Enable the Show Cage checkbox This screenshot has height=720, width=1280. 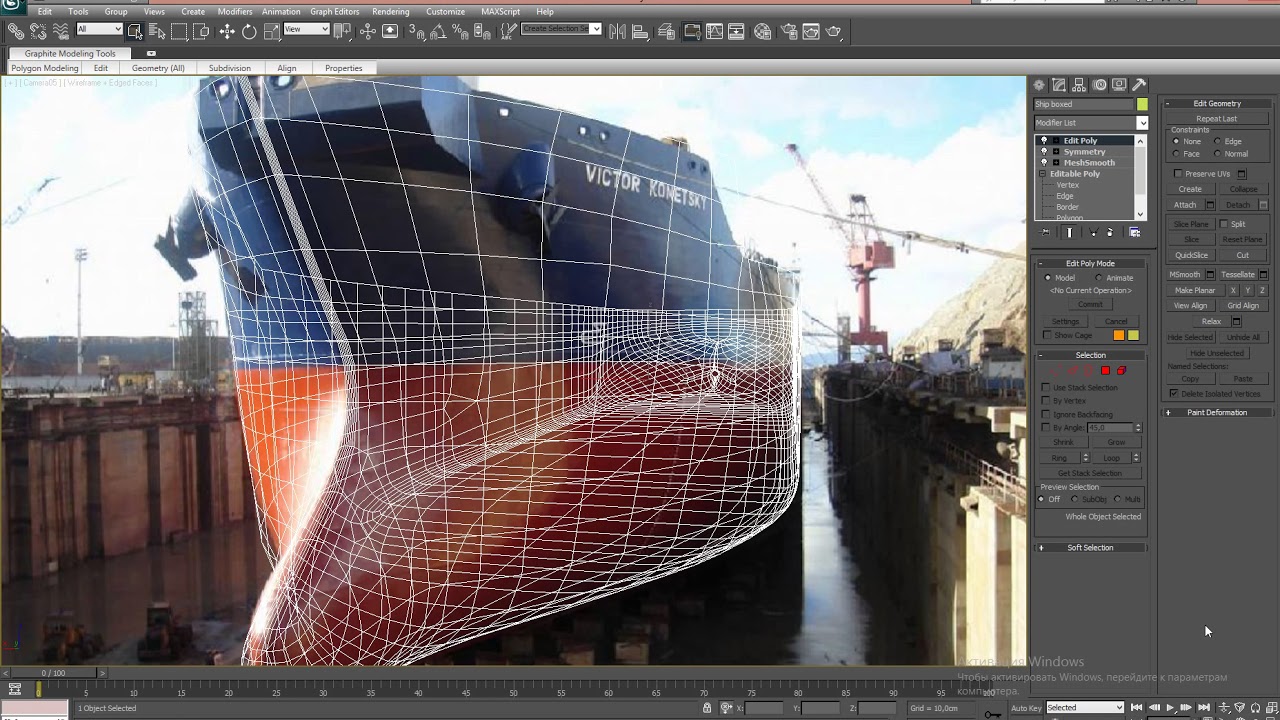(x=1047, y=335)
